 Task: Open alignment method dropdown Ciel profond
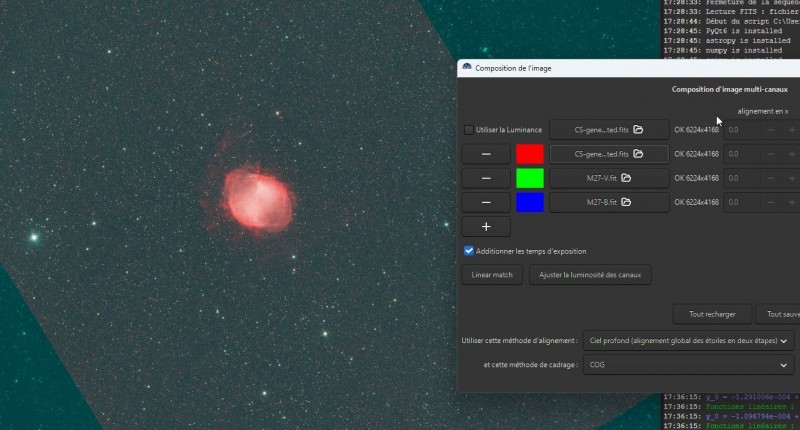(688, 341)
